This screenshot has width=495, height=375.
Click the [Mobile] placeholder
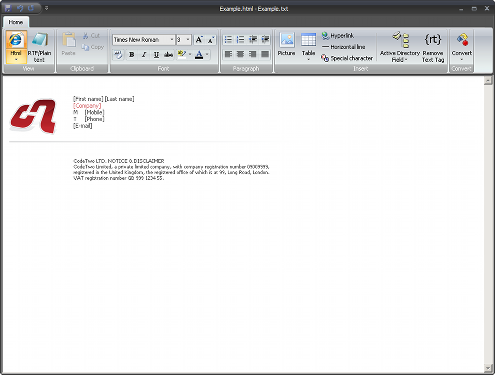click(x=94, y=112)
